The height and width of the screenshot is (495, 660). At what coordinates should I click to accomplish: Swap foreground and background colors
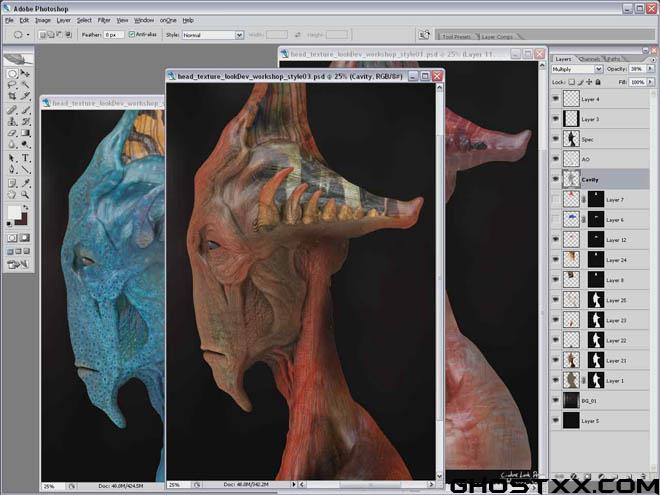coord(26,208)
